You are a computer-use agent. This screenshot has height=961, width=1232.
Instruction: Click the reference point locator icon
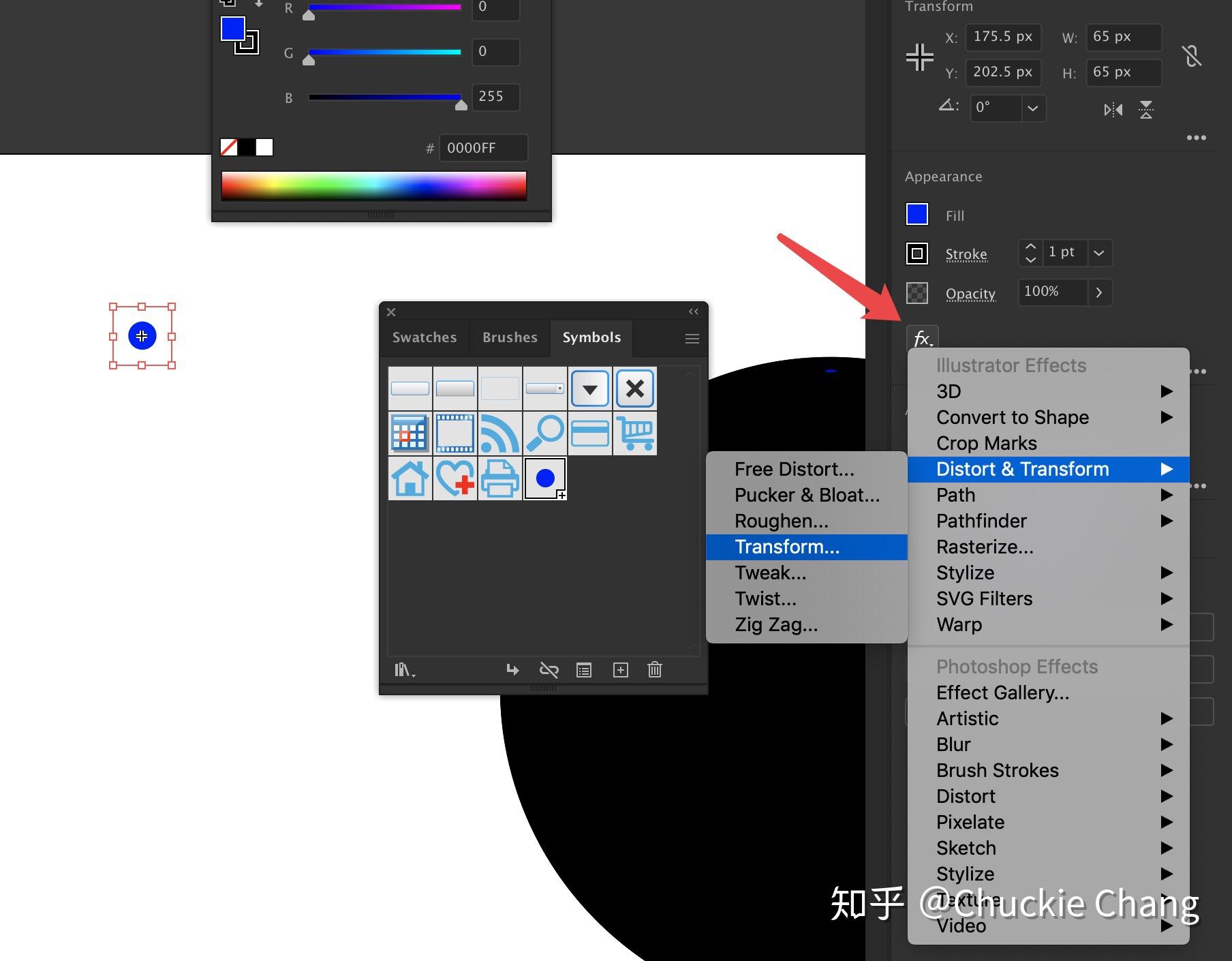click(919, 57)
